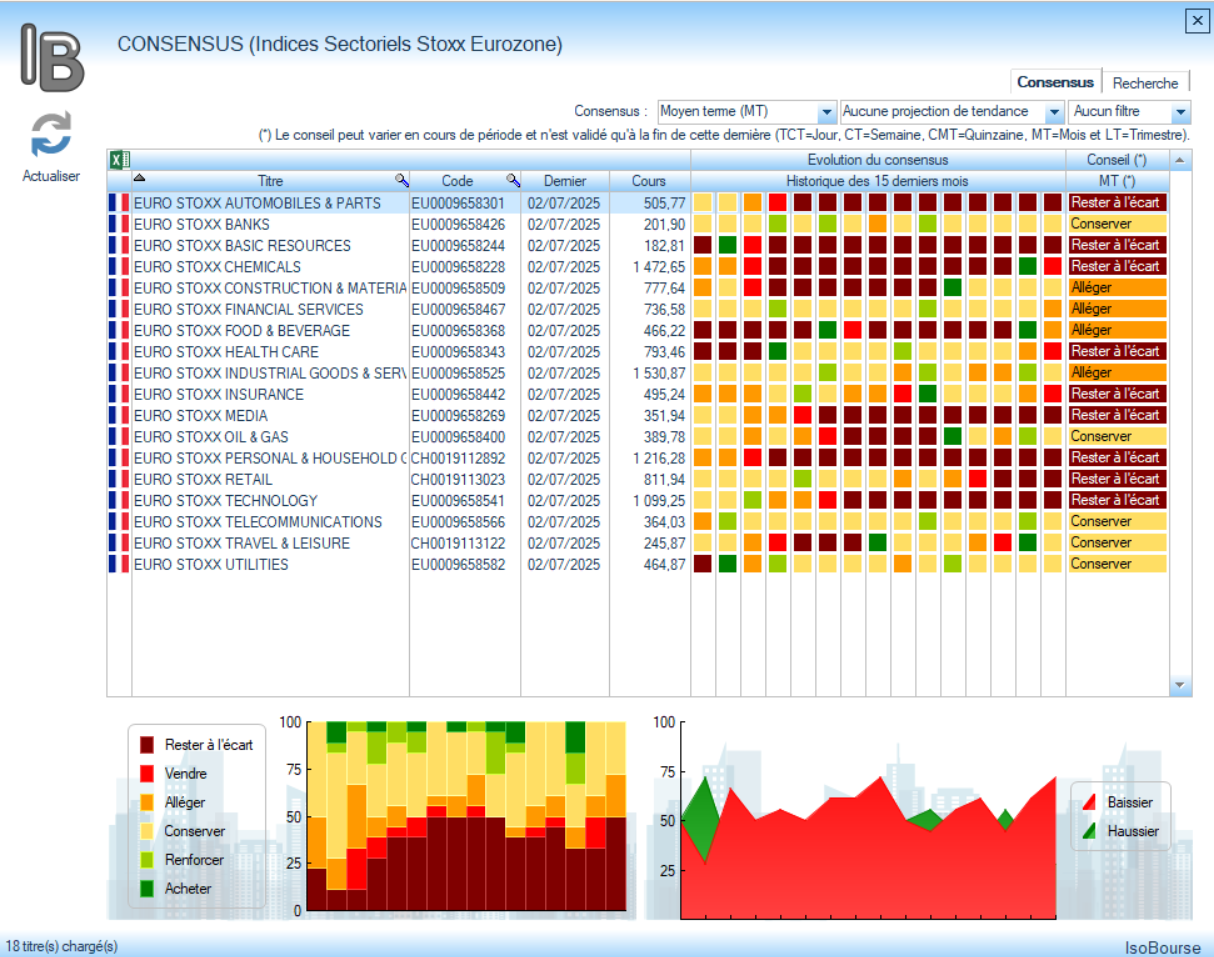Switch to the Consensus tab
1214x957 pixels.
1055,83
